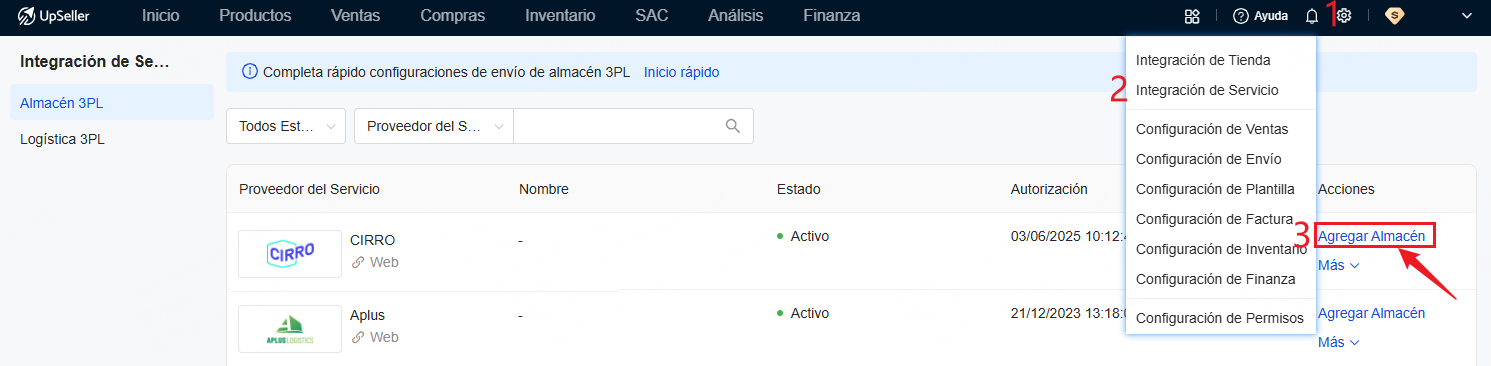Open the Ayuda help icon
The height and width of the screenshot is (366, 1491).
coord(1260,16)
